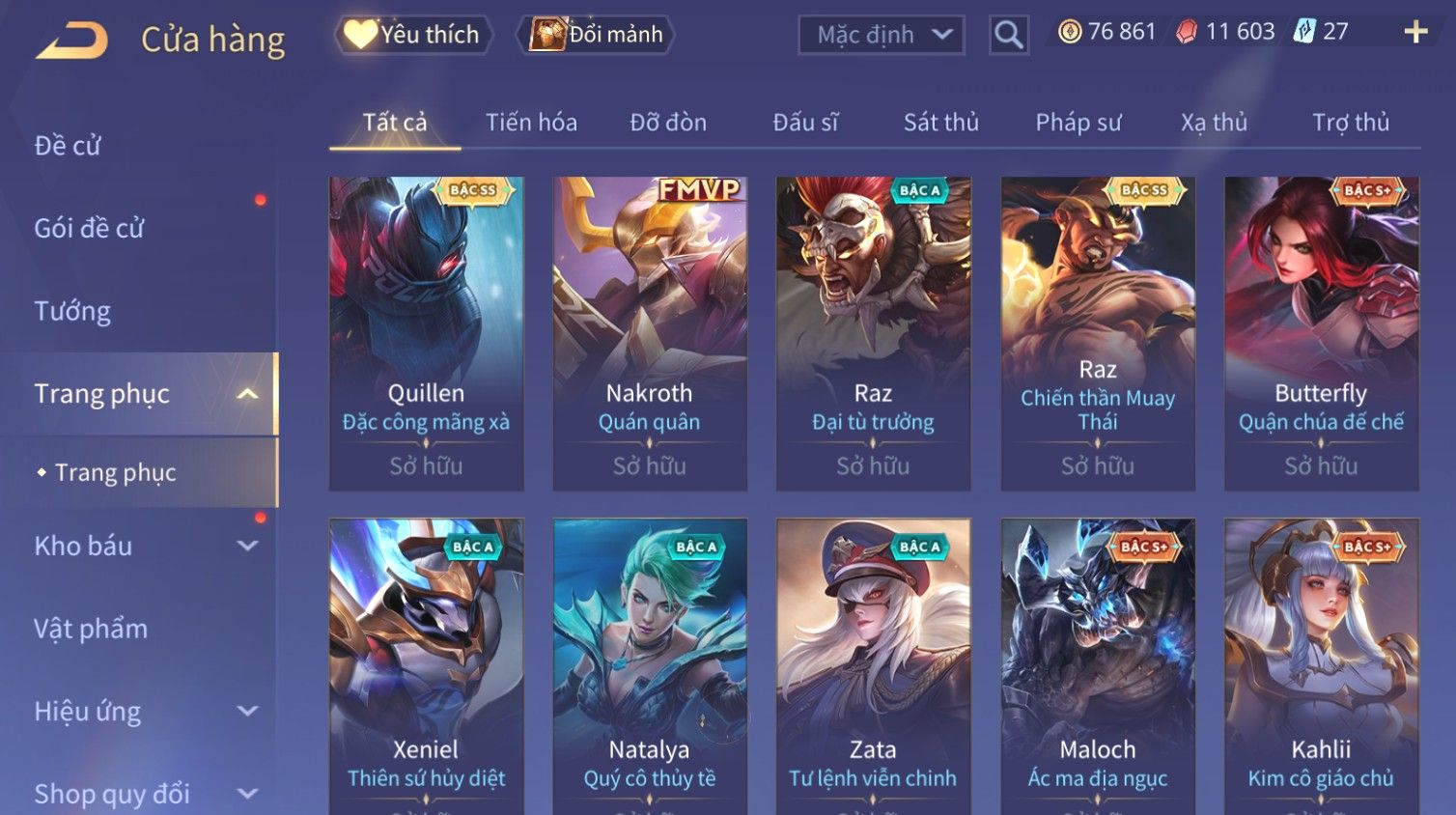This screenshot has height=815, width=1456.
Task: Select the Nakroth Quán quân skin card
Action: [x=649, y=333]
